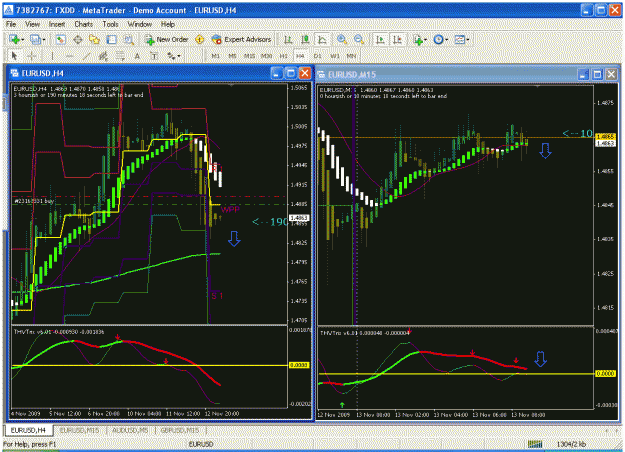
Task: Open the File menu
Action: [x=11, y=24]
